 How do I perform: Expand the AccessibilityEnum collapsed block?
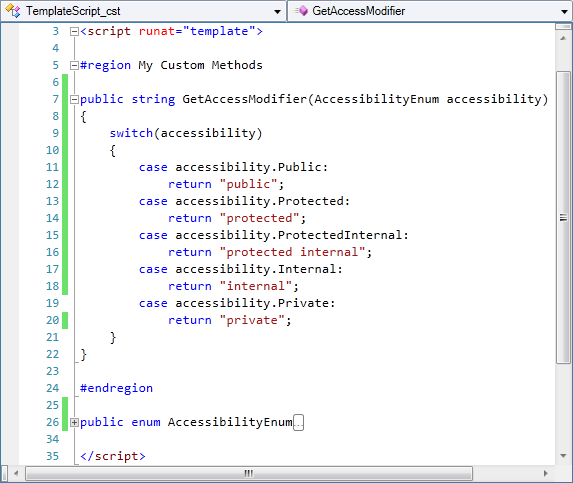click(x=74, y=422)
